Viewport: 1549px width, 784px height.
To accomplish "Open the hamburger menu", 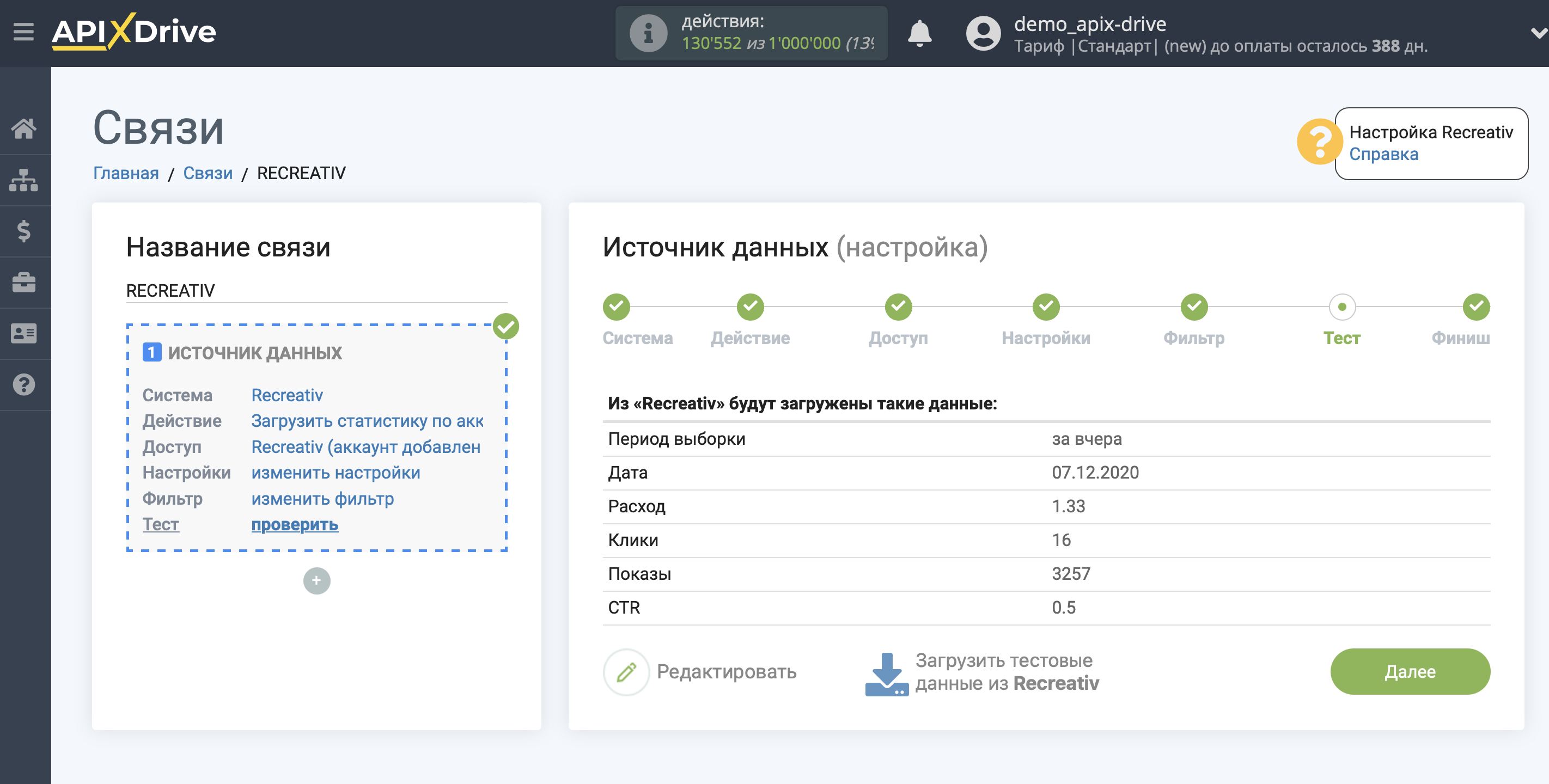I will pyautogui.click(x=23, y=31).
